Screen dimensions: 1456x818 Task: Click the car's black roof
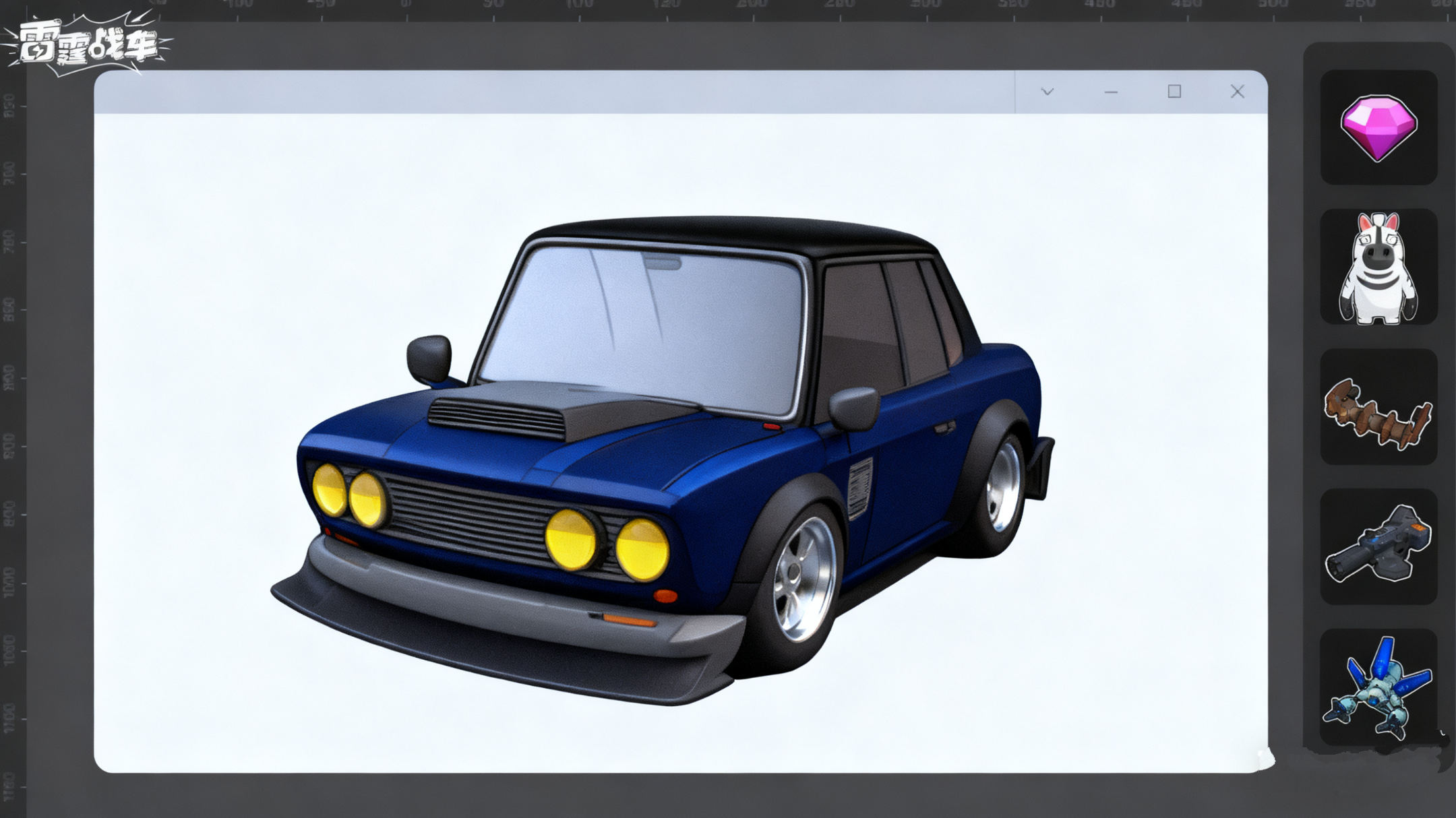click(731, 236)
